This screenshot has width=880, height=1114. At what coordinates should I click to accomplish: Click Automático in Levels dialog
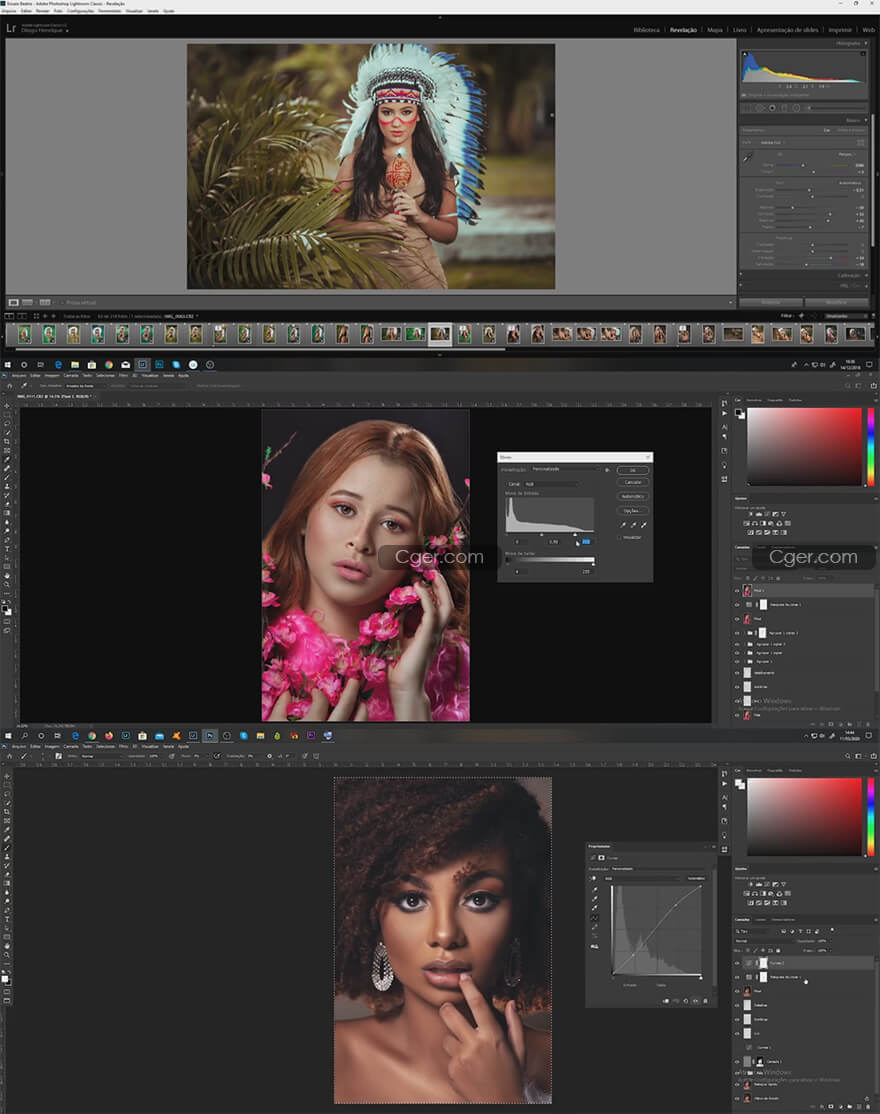coord(632,497)
